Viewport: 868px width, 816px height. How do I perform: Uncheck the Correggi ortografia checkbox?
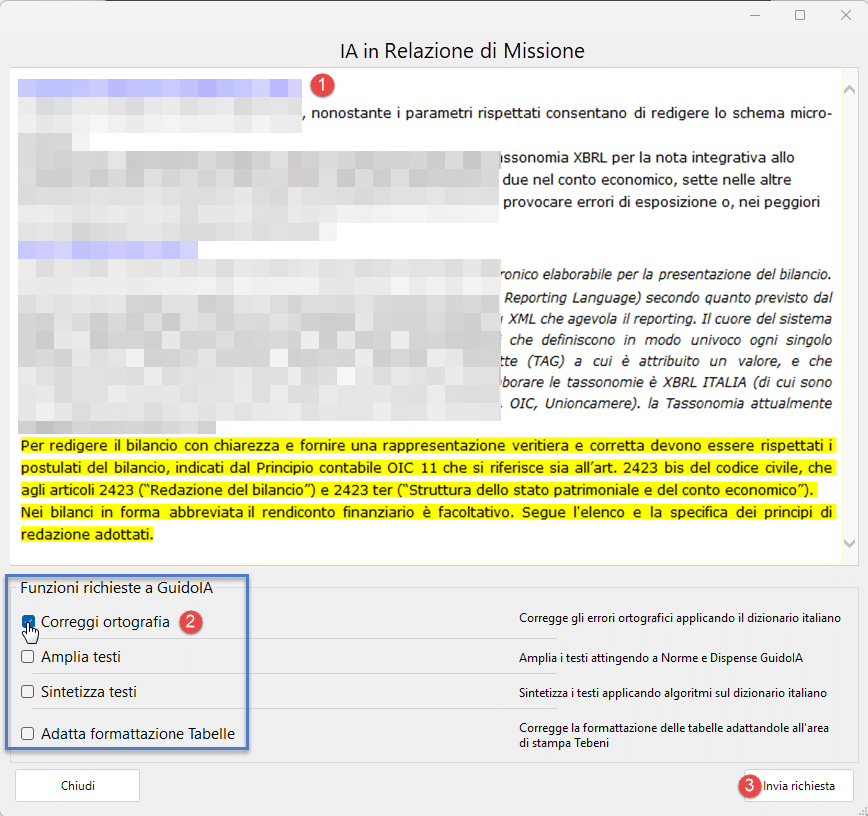28,622
